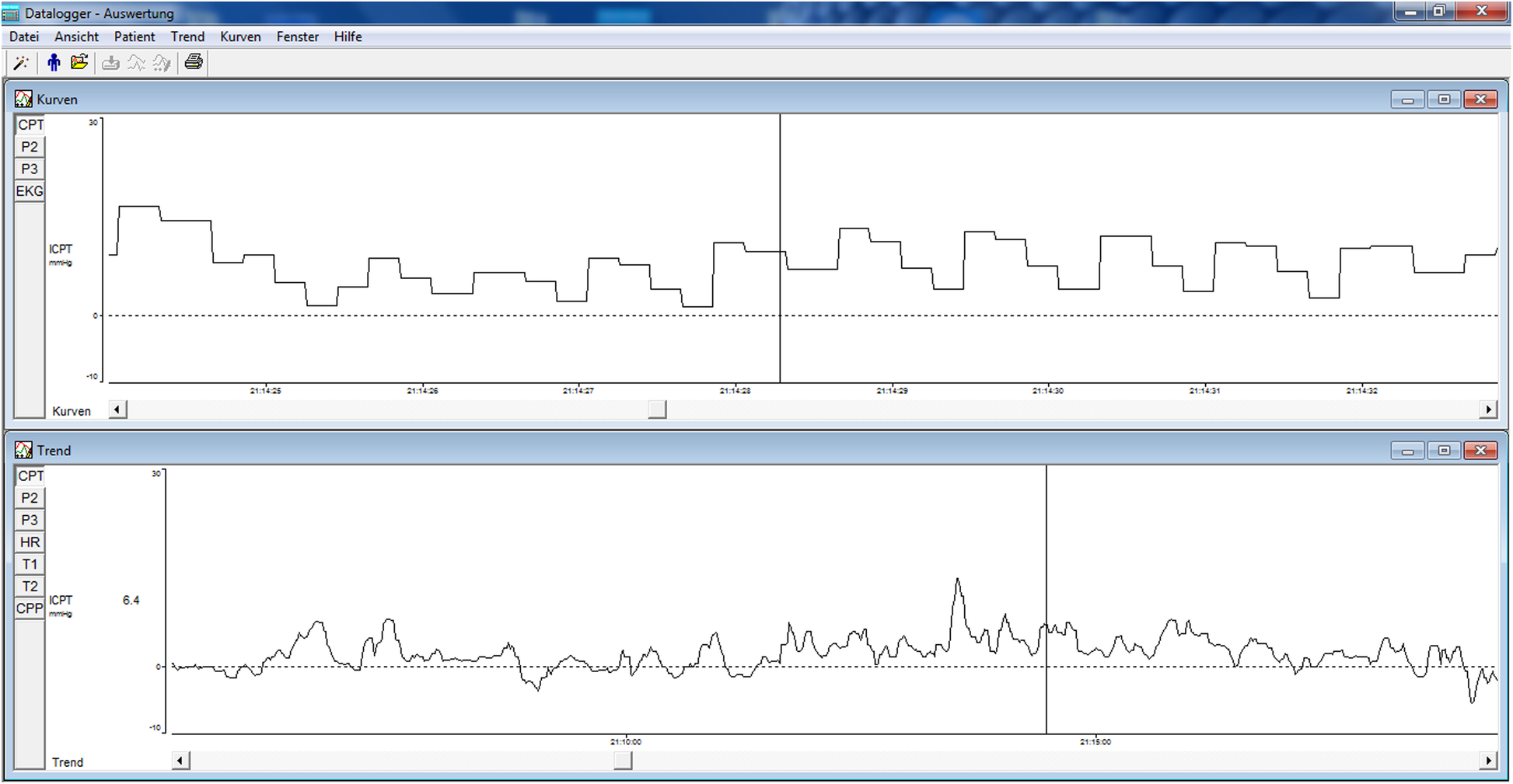Toggle the P2 channel in Trend
This screenshot has width=1513, height=784.
30,498
